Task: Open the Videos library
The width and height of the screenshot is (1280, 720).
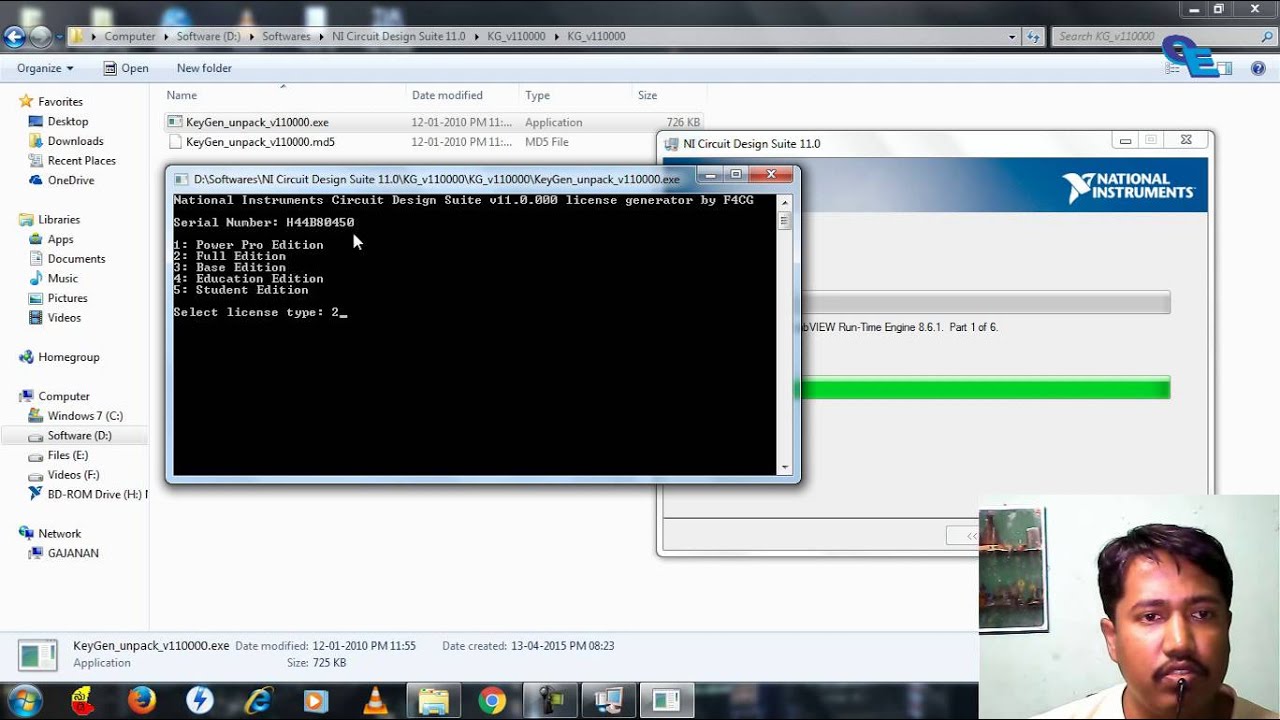Action: click(64, 318)
